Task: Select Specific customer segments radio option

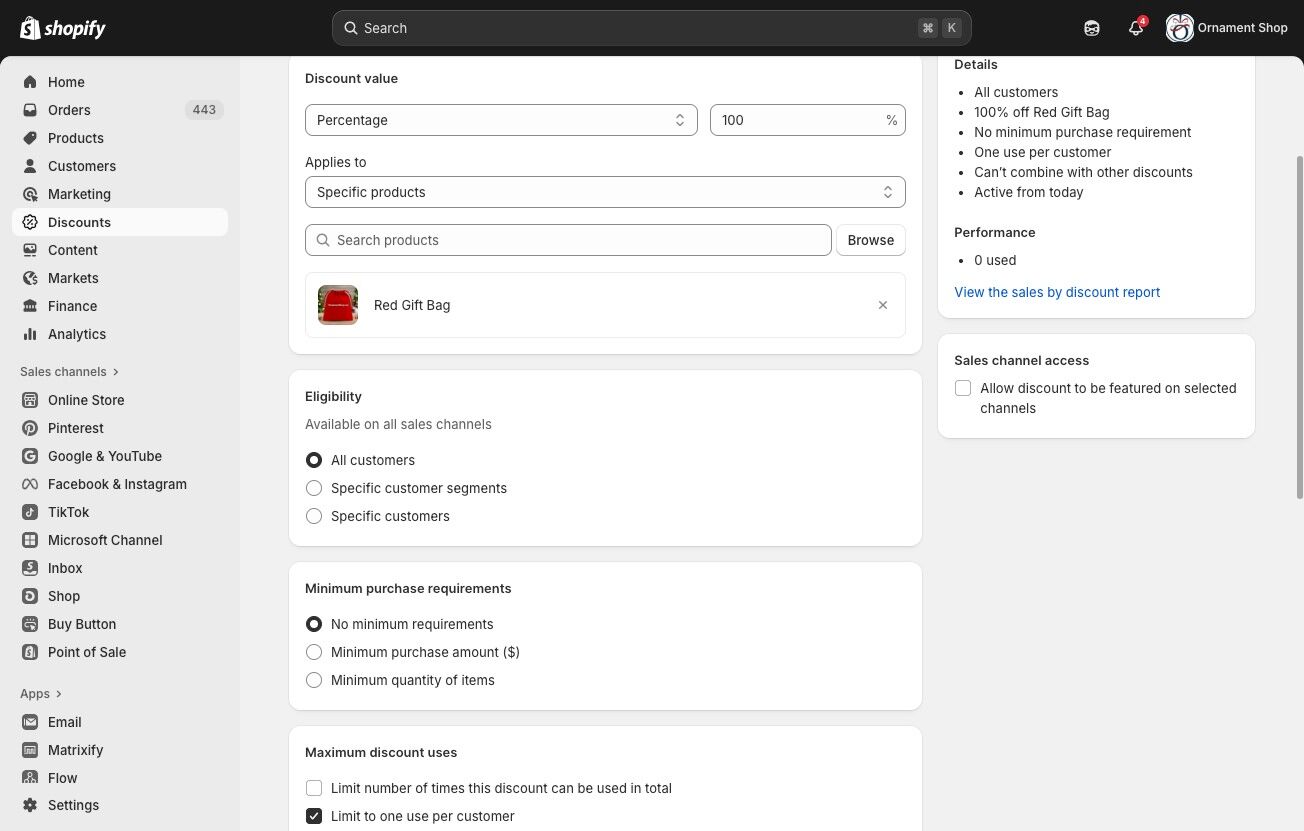Action: 314,488
